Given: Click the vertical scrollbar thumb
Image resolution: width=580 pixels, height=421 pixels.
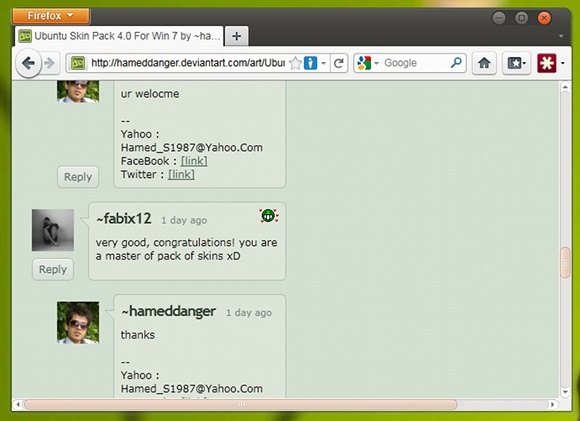Looking at the screenshot, I should point(565,262).
